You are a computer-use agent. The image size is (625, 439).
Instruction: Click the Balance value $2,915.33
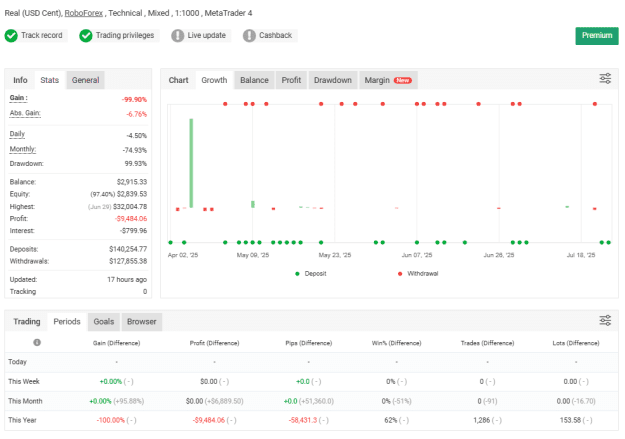coord(132,182)
